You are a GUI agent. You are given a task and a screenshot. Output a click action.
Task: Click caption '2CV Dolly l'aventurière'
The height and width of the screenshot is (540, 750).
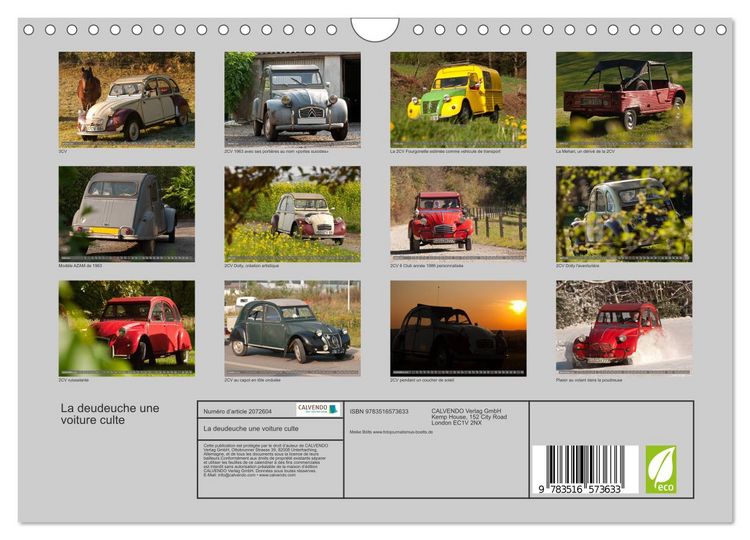click(577, 265)
